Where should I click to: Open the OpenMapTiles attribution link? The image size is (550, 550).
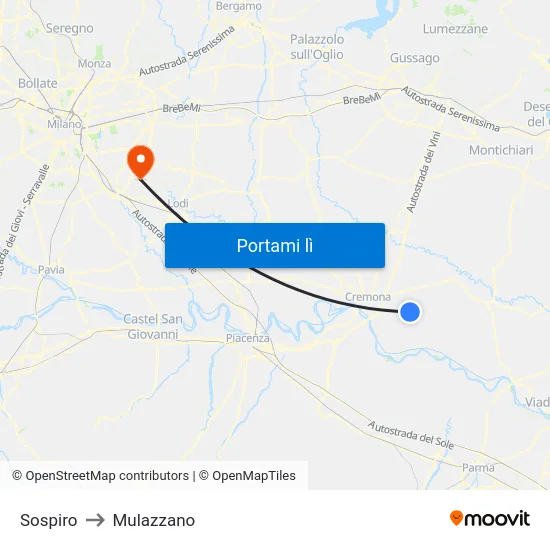coord(247,476)
